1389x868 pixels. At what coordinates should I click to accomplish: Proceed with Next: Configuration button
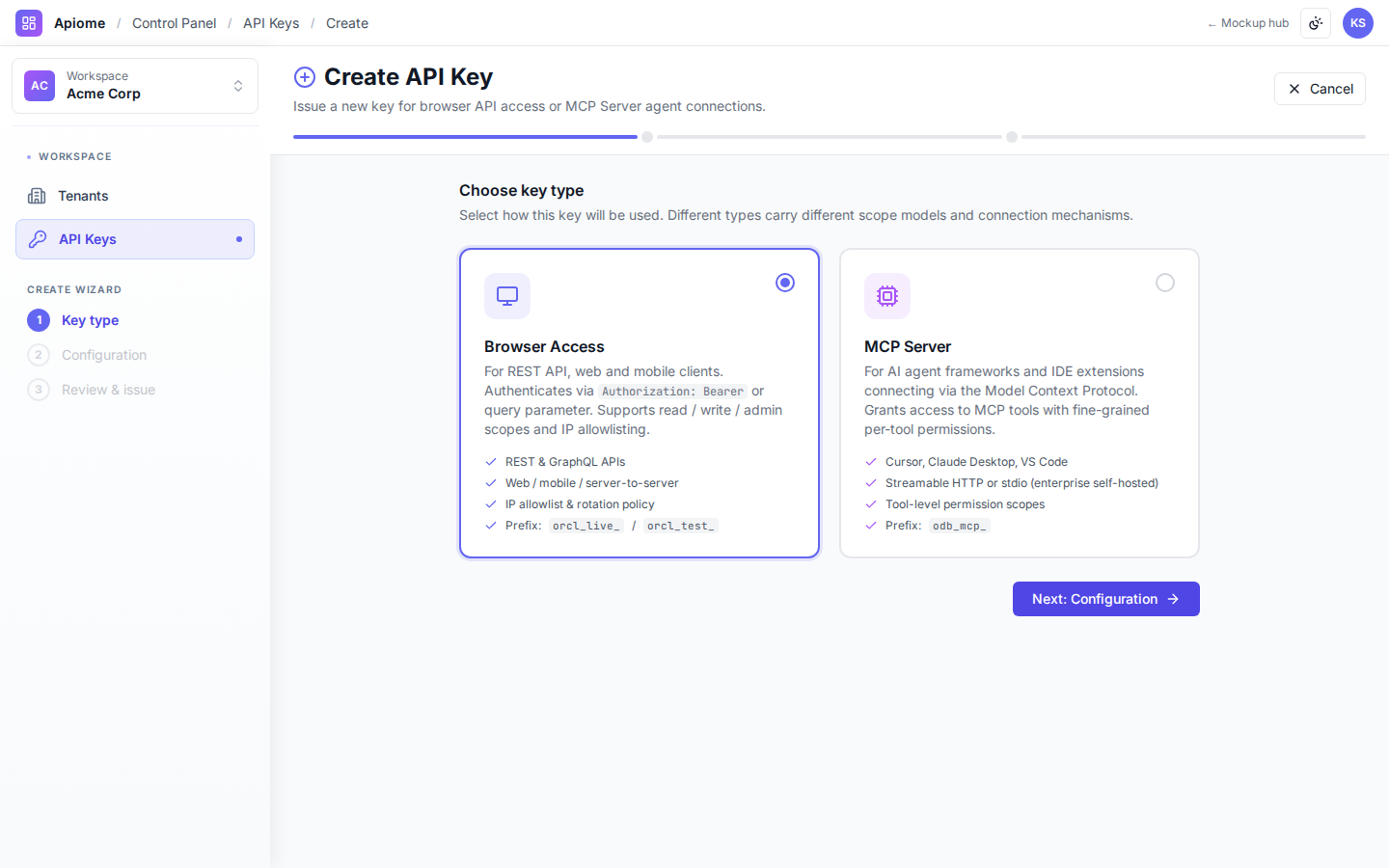click(x=1106, y=599)
